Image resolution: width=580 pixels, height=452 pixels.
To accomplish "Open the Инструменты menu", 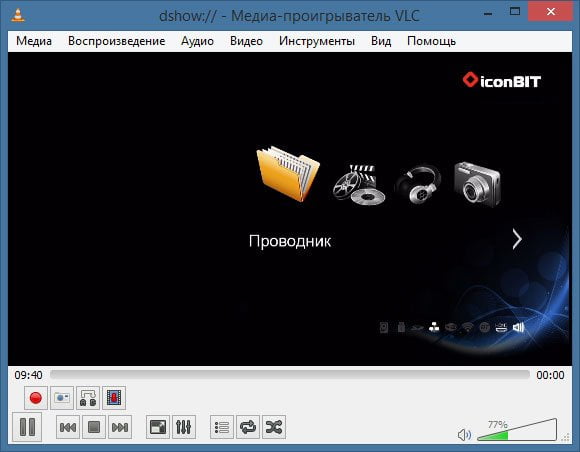I will [x=317, y=41].
